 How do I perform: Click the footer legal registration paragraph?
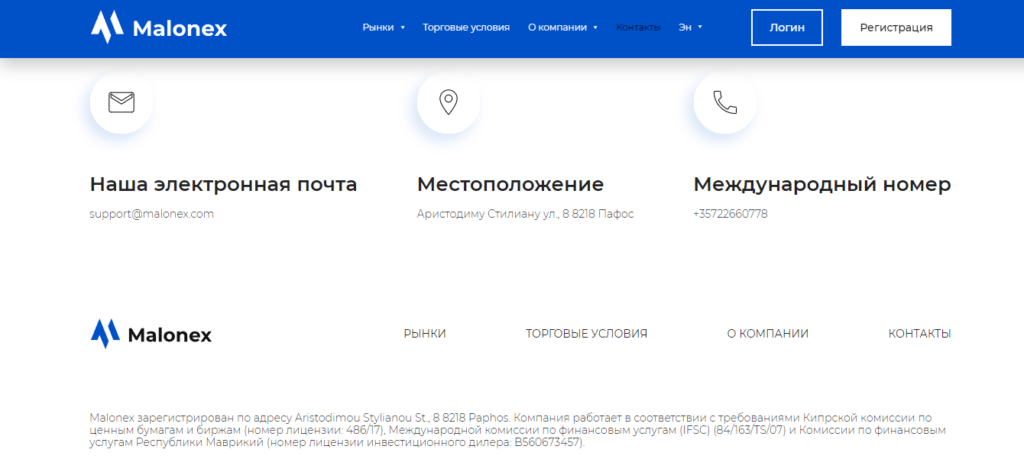517,430
